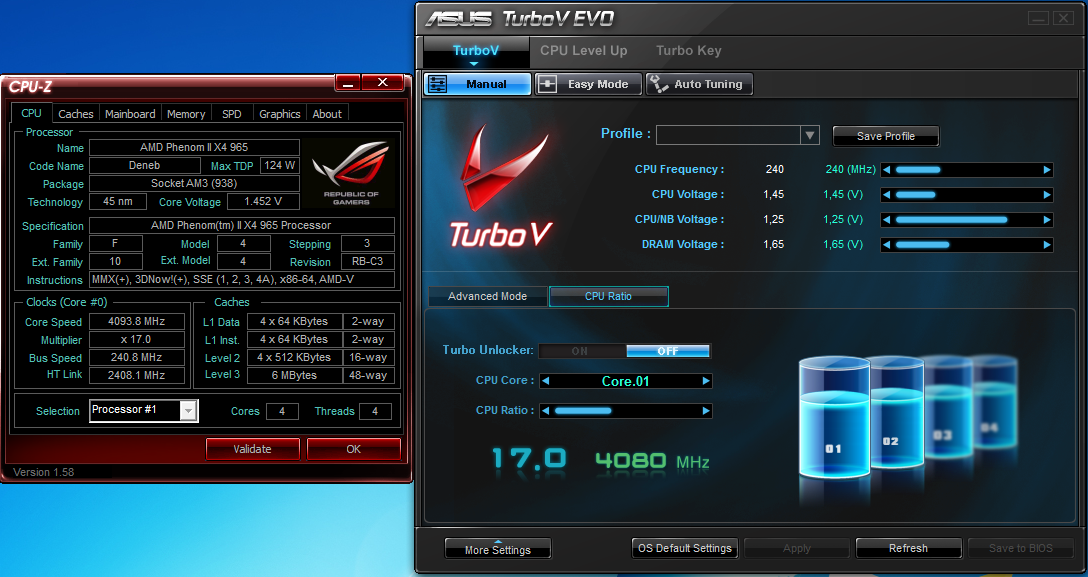Click the Multiplier value x 17.0
This screenshot has width=1088, height=577.
pyautogui.click(x=137, y=339)
